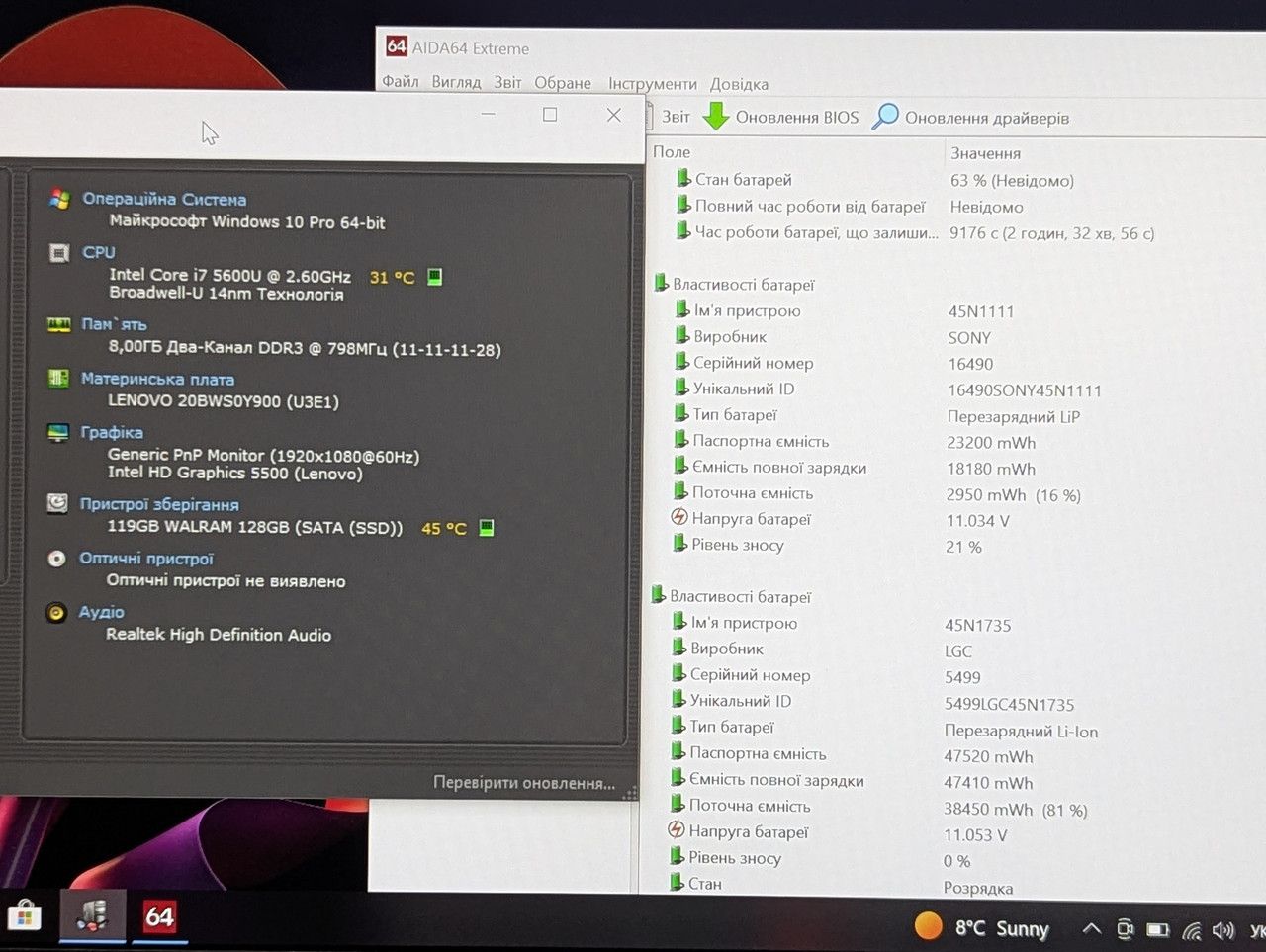
Task: Open the Довідка menu in AIDA64
Action: pos(739,84)
